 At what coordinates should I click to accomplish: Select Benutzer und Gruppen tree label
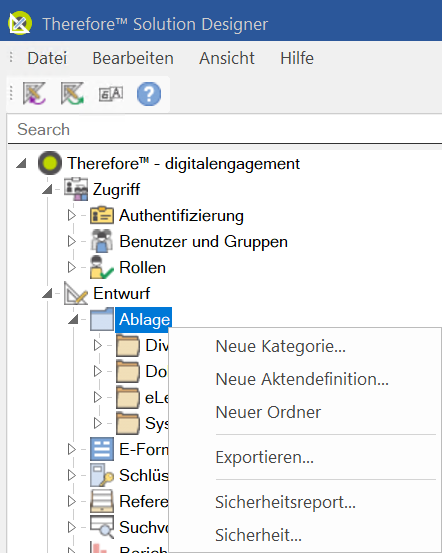pos(204,242)
